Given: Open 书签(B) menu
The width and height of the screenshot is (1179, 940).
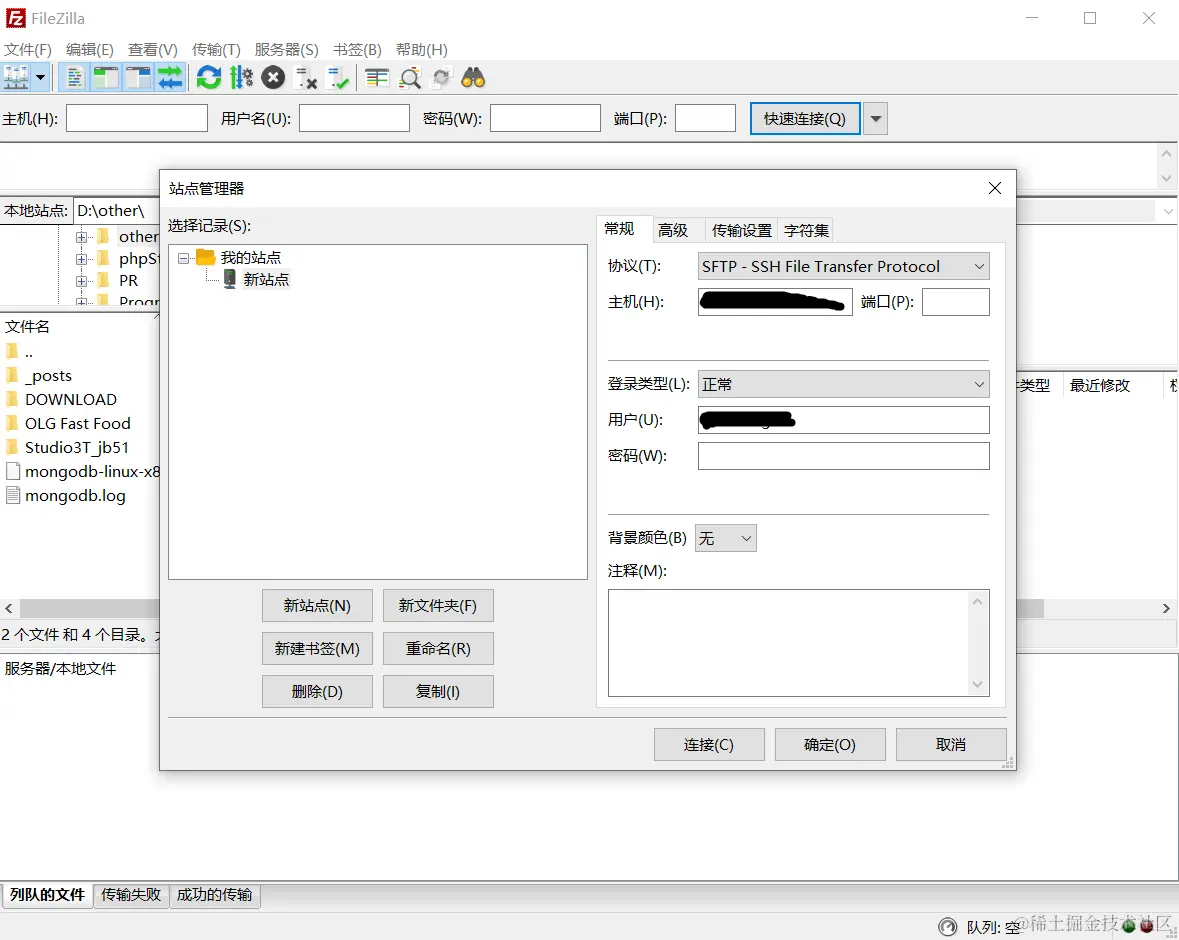Looking at the screenshot, I should (357, 50).
